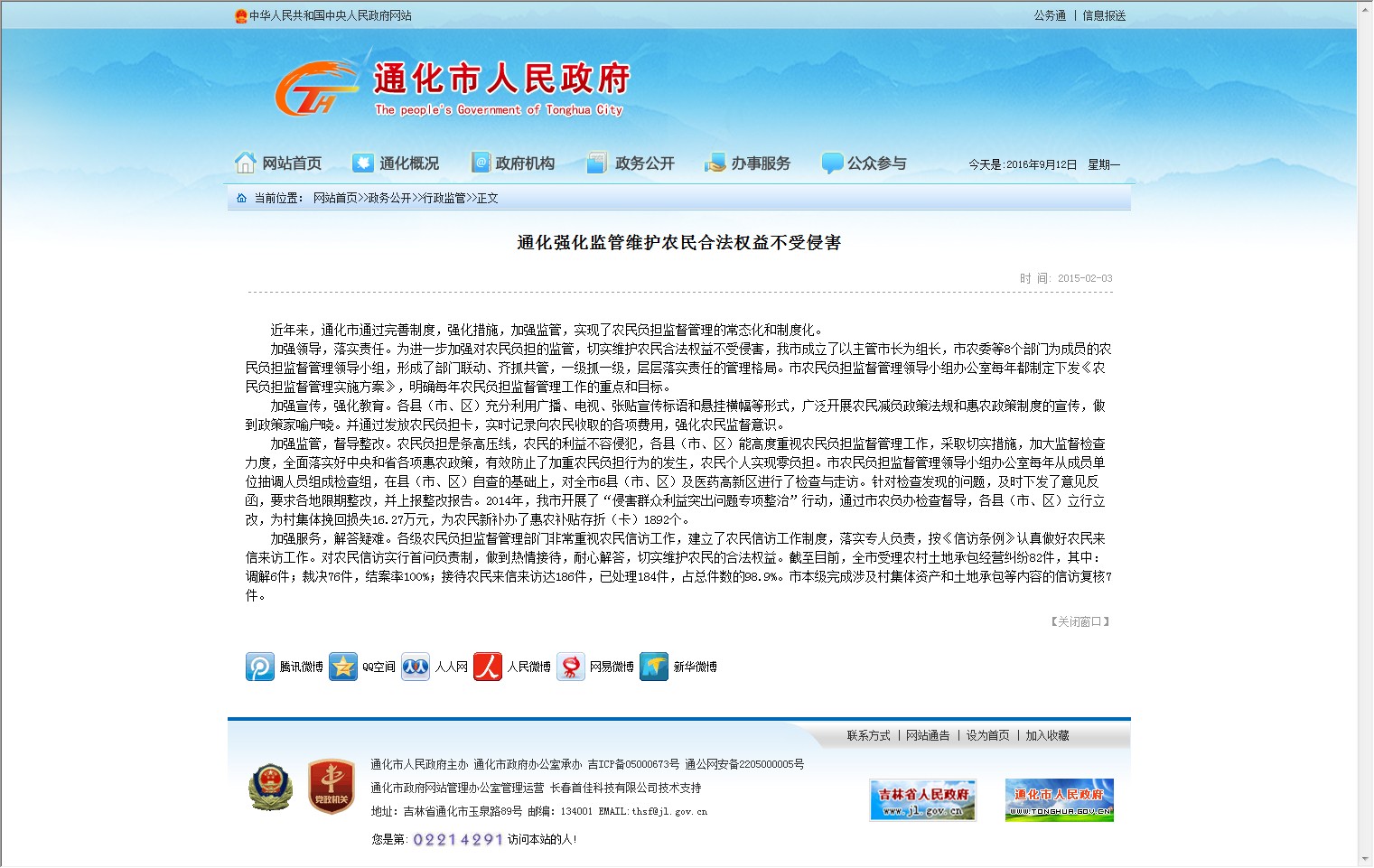The image size is (1374, 868).
Task: Click the 关闭窗口 link
Action: coord(1080,621)
